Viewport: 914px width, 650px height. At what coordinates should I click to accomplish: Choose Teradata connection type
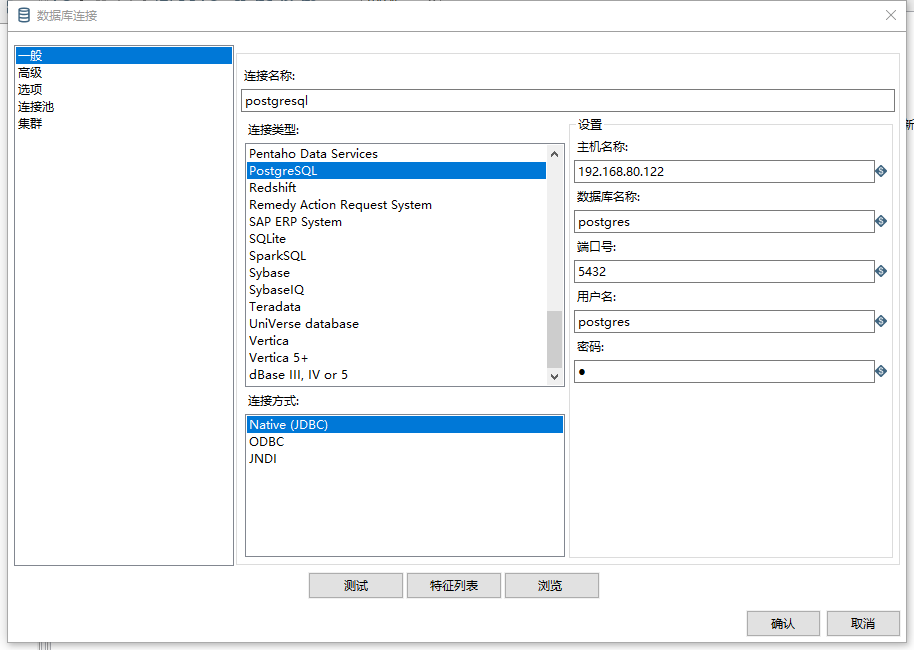click(x=396, y=306)
